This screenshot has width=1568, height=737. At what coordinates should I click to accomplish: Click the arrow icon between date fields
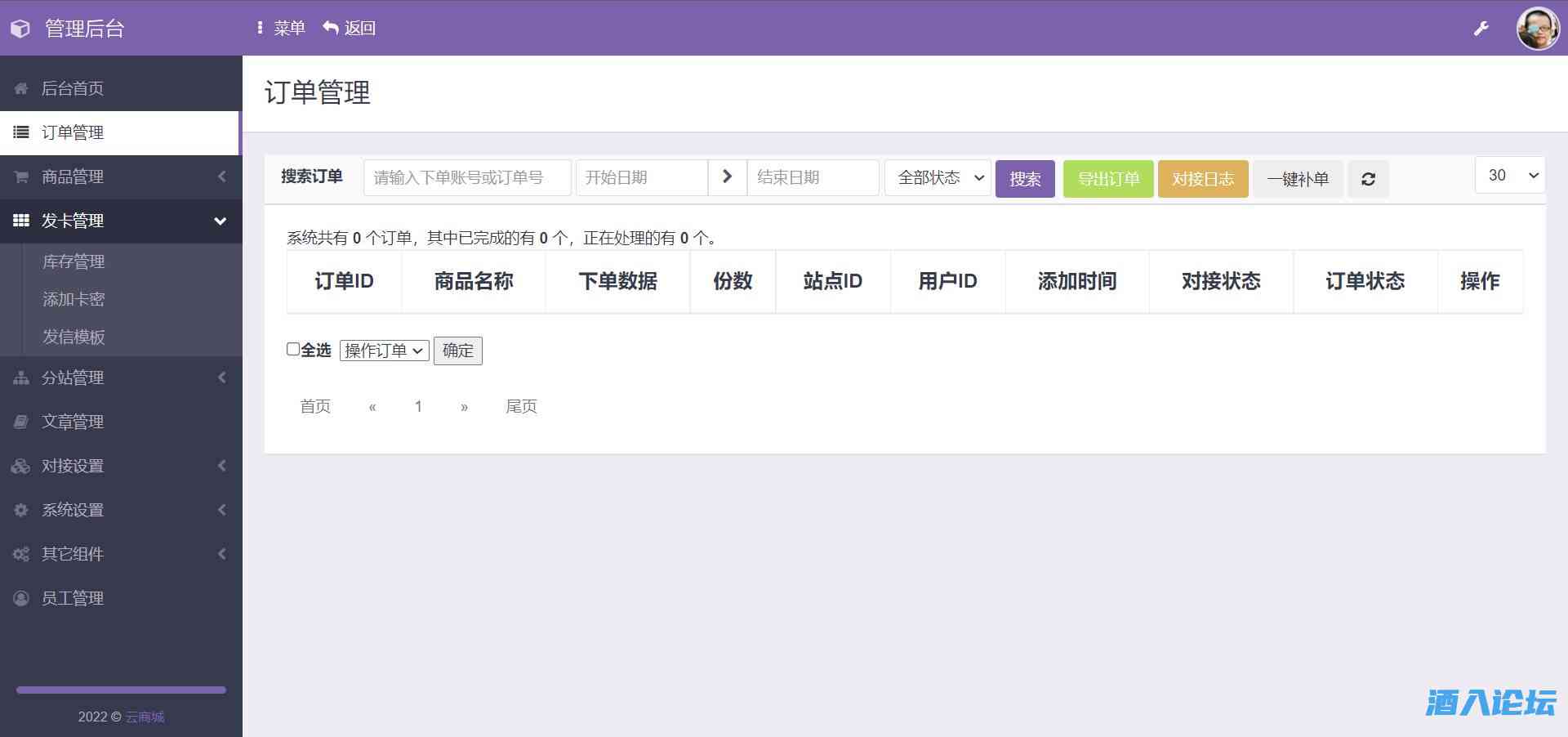(x=727, y=177)
